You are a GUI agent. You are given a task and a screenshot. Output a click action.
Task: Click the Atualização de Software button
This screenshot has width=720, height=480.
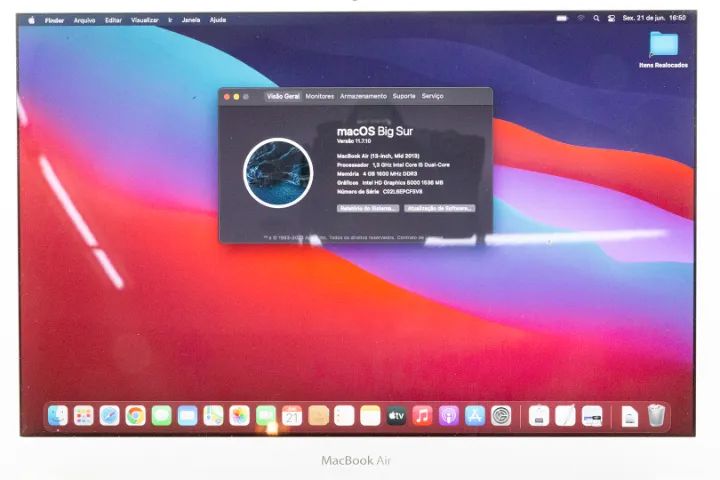click(x=439, y=208)
